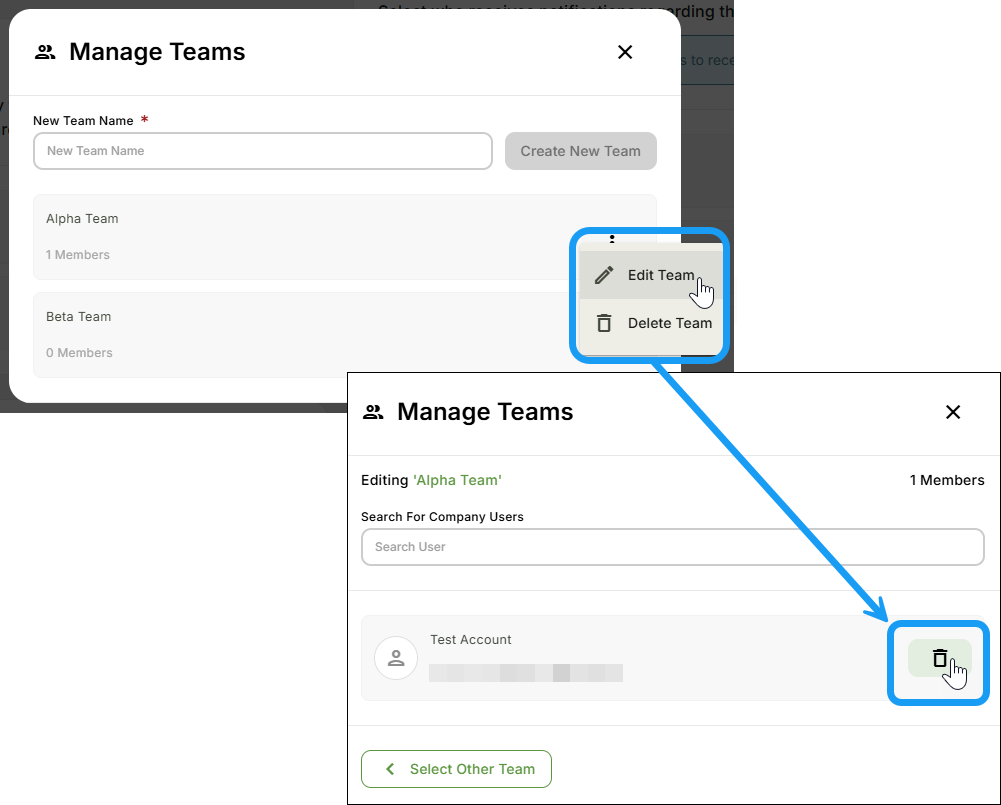Click the 1 Members count label
The image size is (1001, 805).
[x=947, y=480]
